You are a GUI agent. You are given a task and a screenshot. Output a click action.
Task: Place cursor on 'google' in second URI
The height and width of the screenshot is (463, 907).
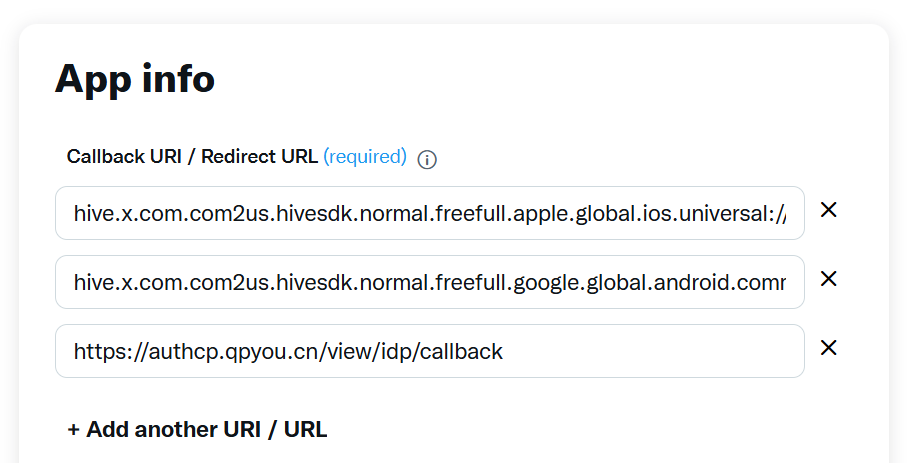pos(542,282)
